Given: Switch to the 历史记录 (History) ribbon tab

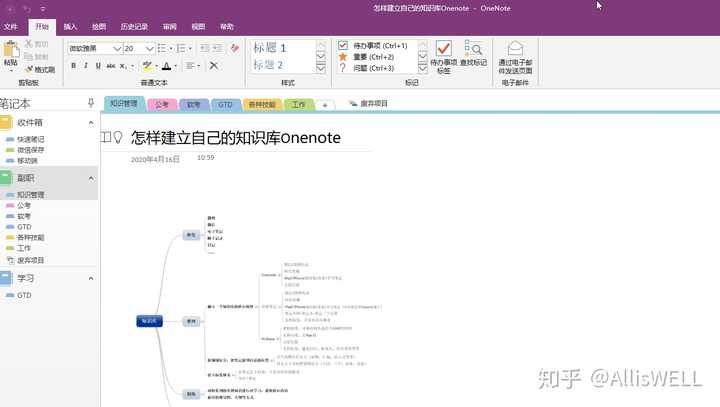Looking at the screenshot, I should click(134, 27).
